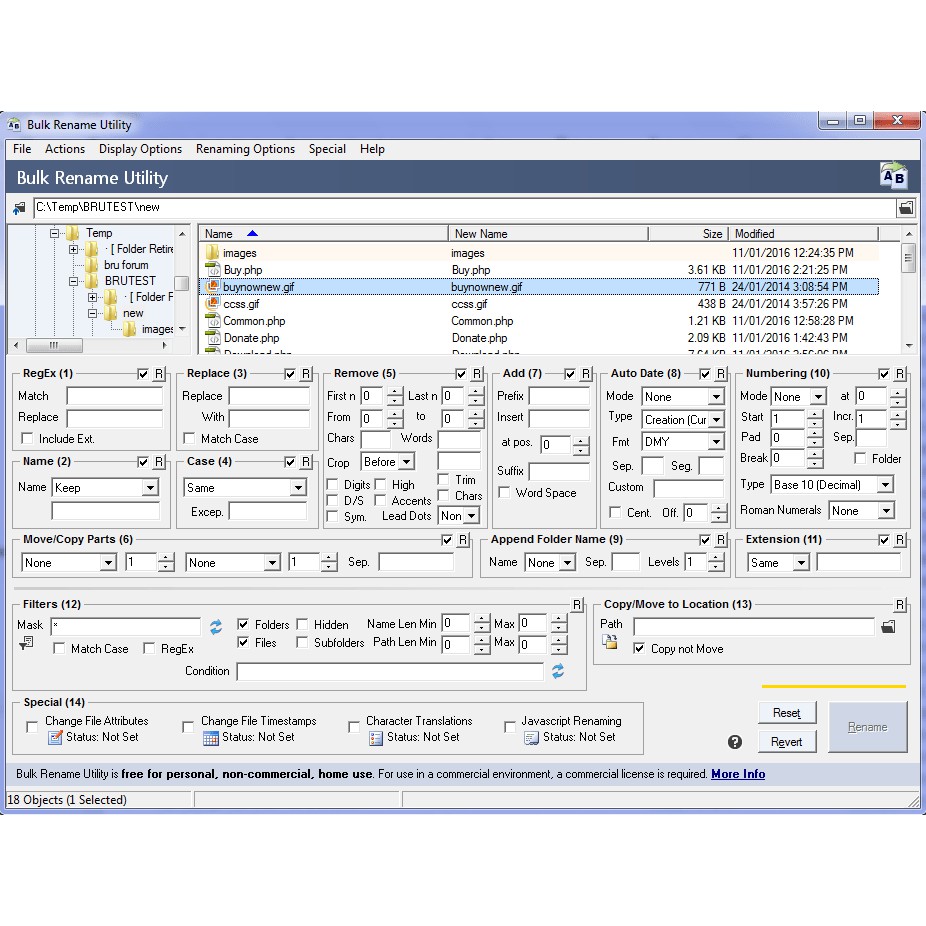Click the Change File Timestamps calendar icon
The width and height of the screenshot is (926, 926).
(210, 738)
